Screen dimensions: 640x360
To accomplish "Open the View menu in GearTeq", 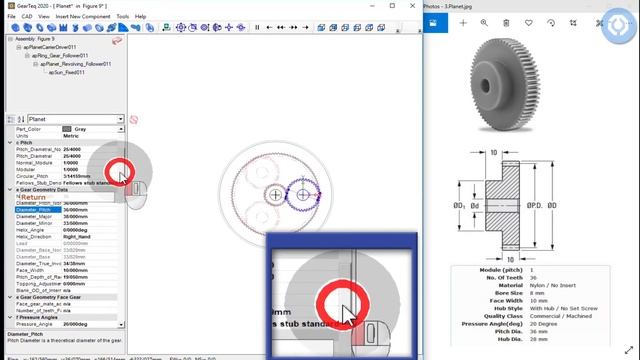I will coord(44,17).
